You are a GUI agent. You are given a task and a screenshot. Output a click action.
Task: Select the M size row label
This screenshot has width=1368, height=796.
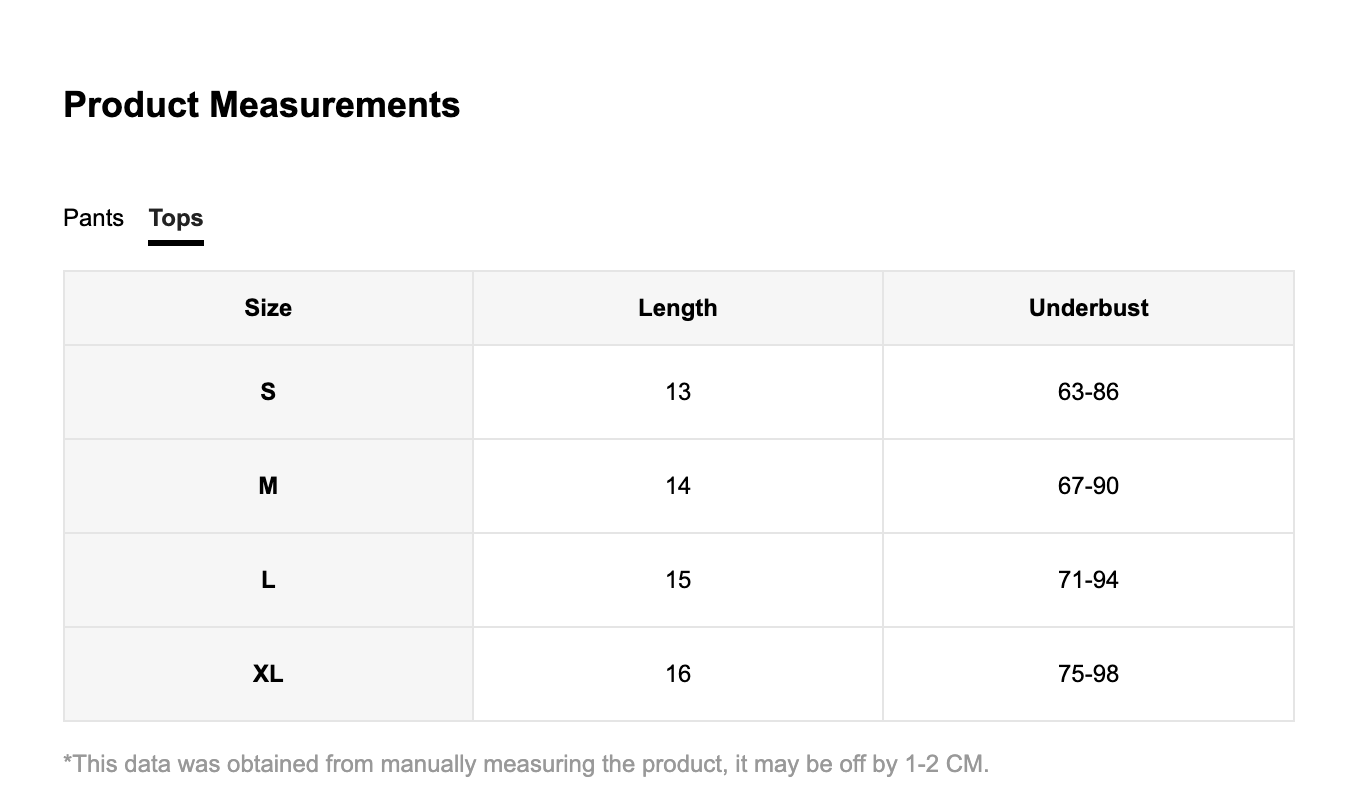click(268, 486)
